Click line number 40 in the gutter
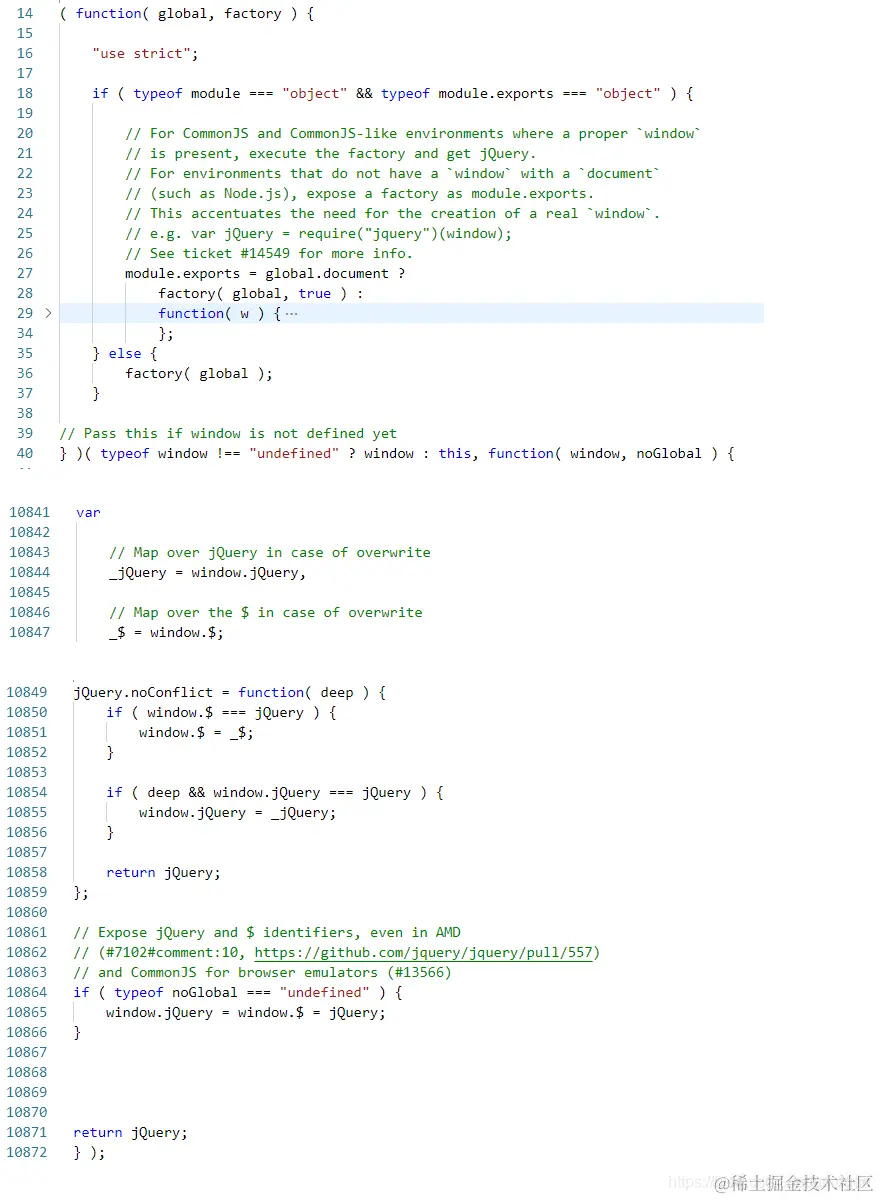Image resolution: width=880 pixels, height=1200 pixels. tap(25, 453)
